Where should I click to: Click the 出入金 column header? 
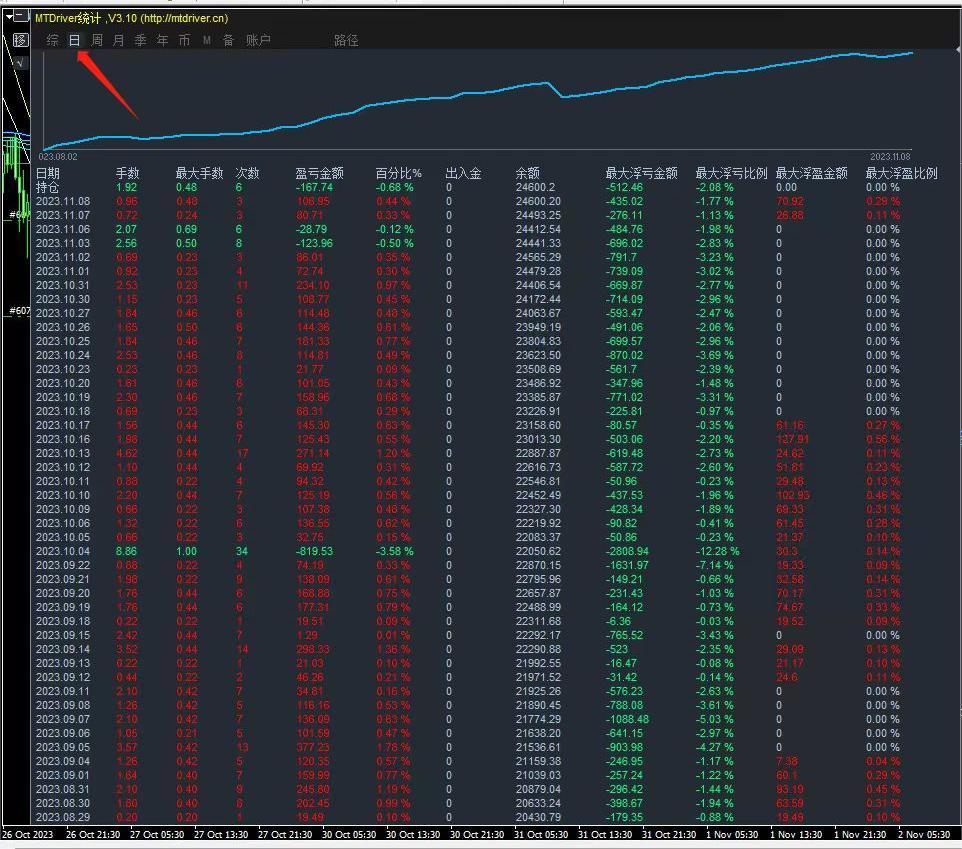coord(463,173)
